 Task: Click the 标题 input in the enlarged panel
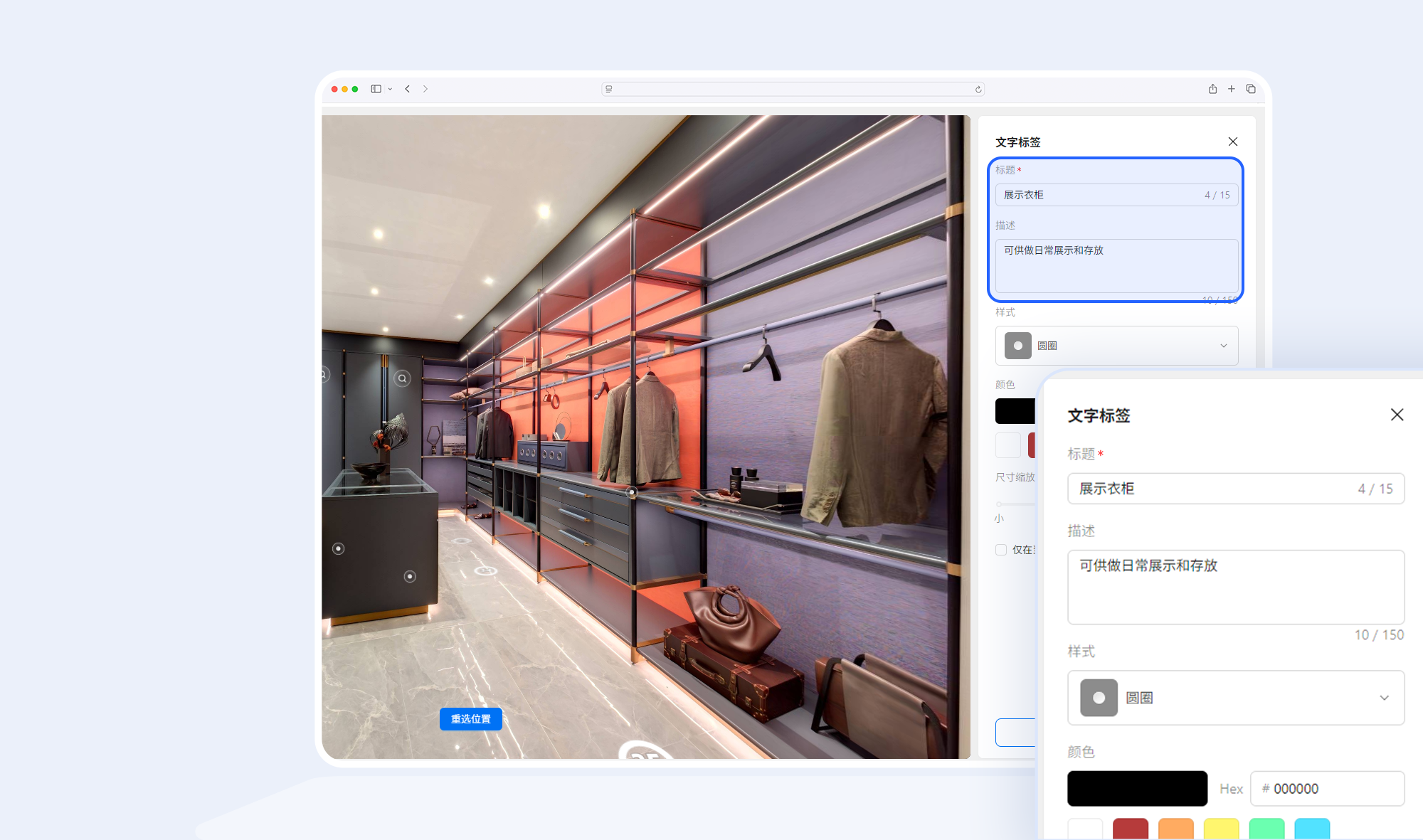pyautogui.click(x=1236, y=489)
